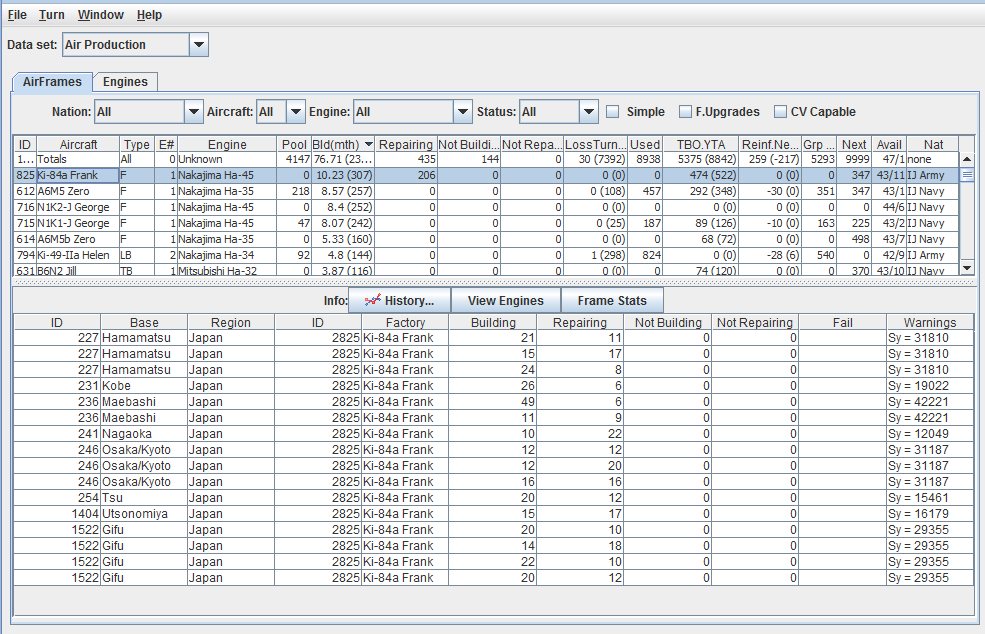This screenshot has height=634, width=985.
Task: Click the Sy = 12049 warning cell
Action: [x=930, y=434]
